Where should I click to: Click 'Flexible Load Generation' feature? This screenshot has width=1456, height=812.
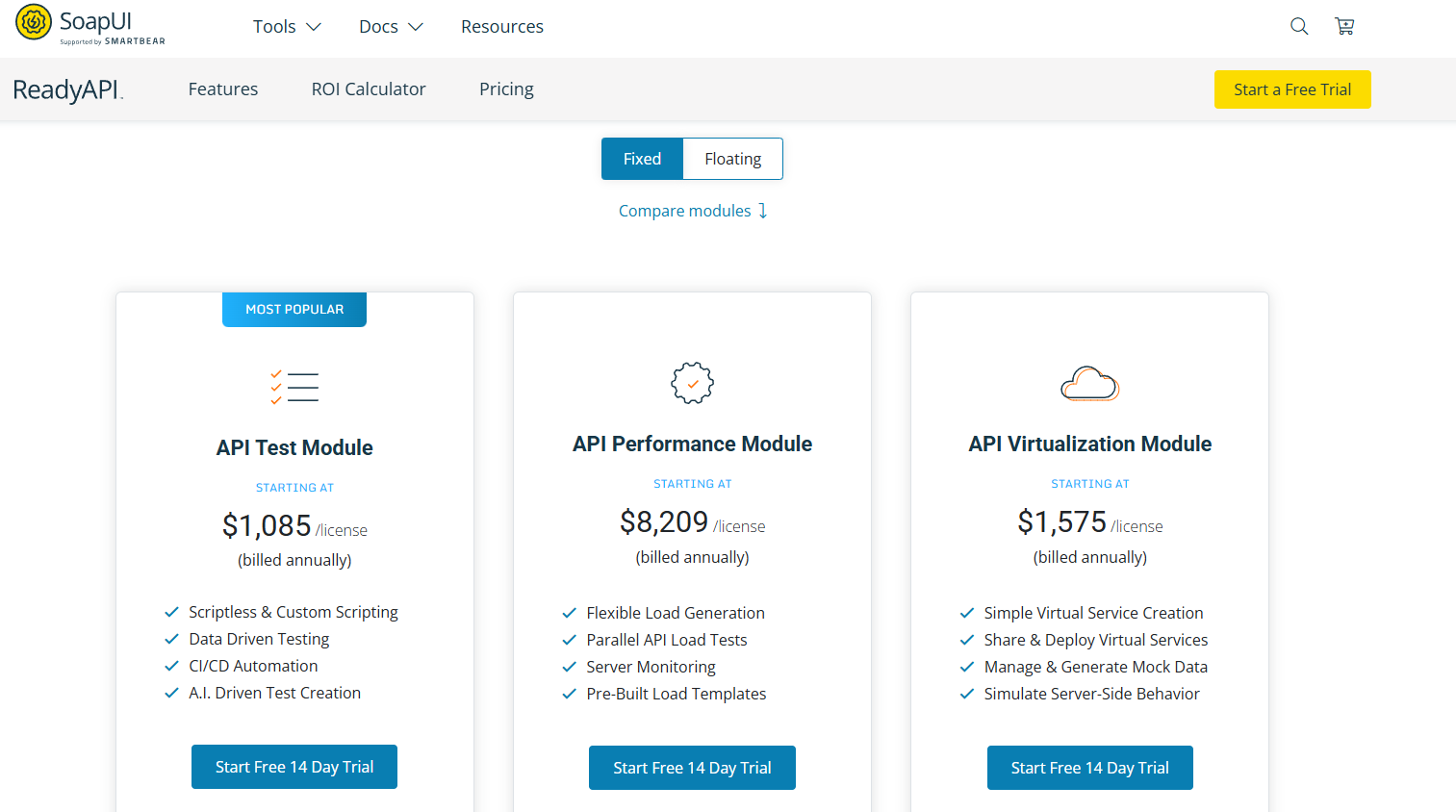coord(676,613)
